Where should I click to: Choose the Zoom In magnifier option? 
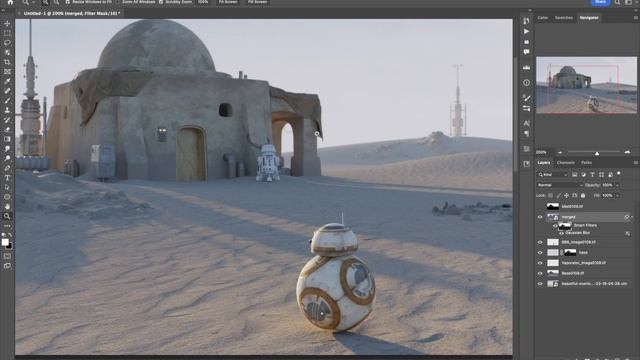coord(45,2)
